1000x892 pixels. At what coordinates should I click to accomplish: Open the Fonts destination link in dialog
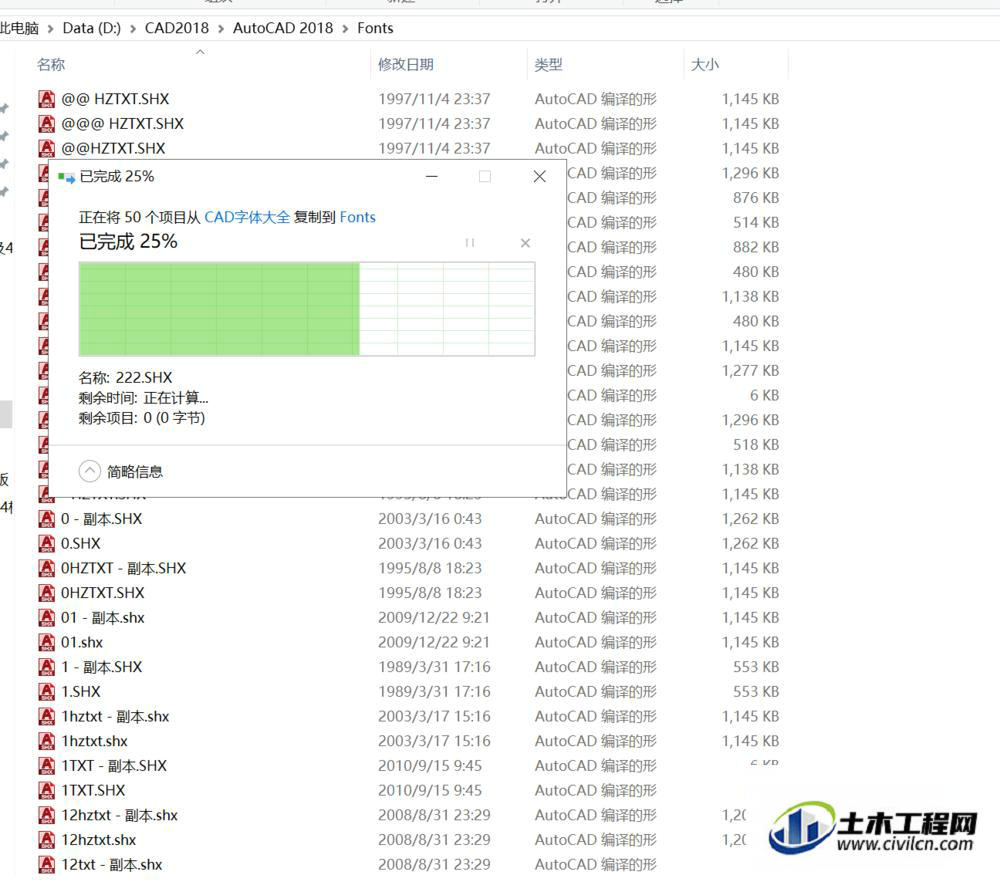(x=358, y=217)
